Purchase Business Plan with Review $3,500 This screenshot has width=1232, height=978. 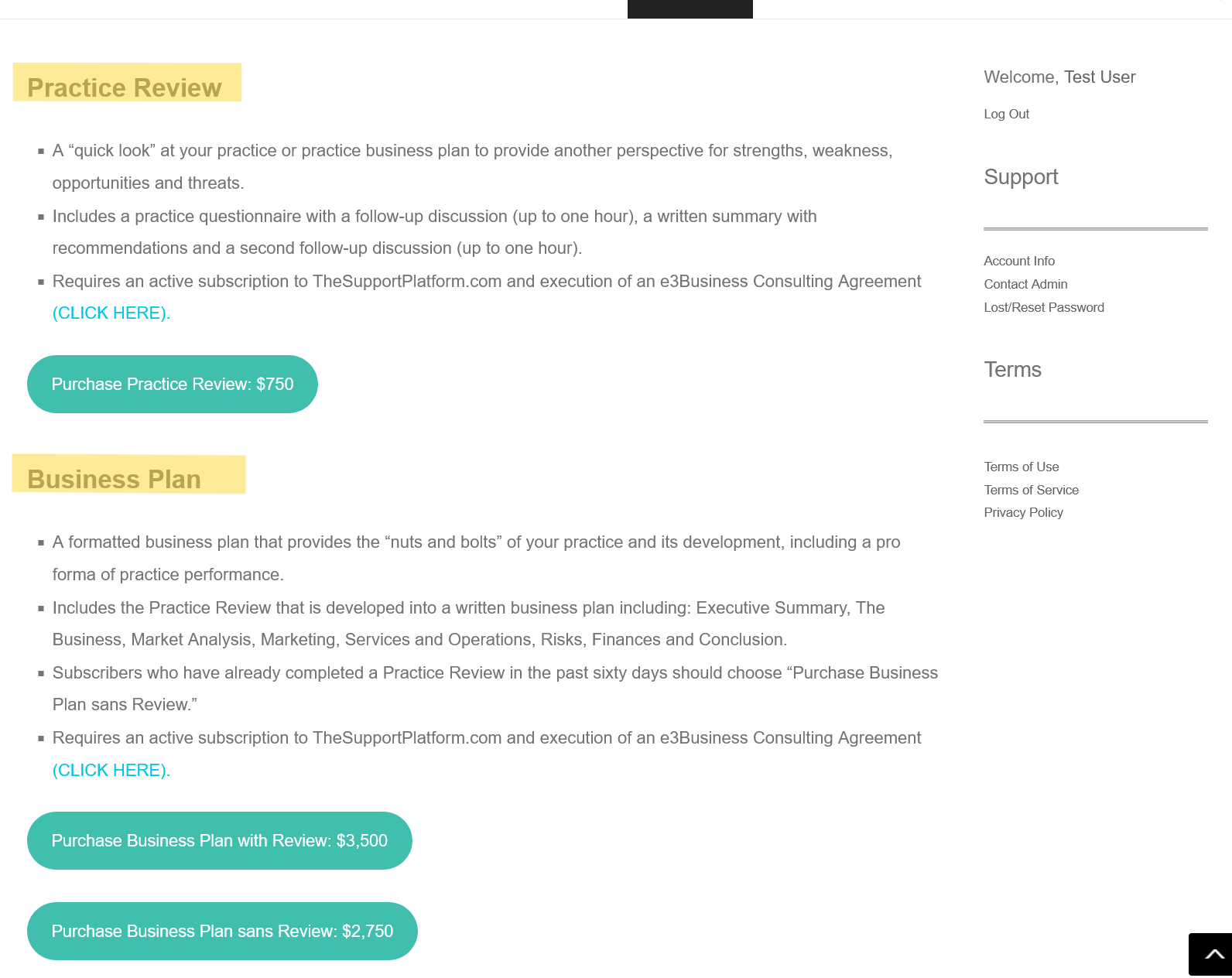219,841
